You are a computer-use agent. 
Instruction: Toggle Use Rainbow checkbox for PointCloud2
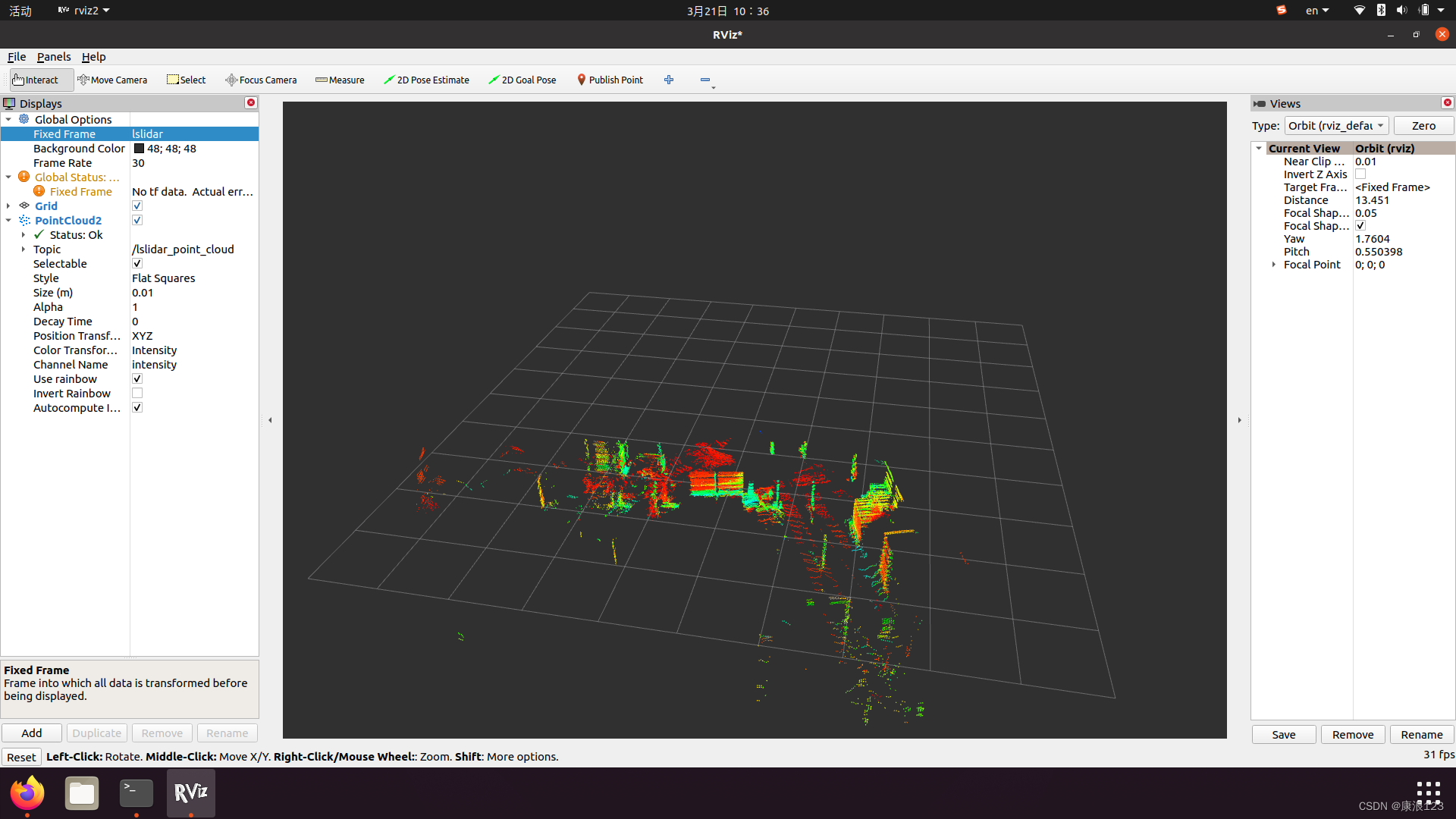(x=137, y=378)
